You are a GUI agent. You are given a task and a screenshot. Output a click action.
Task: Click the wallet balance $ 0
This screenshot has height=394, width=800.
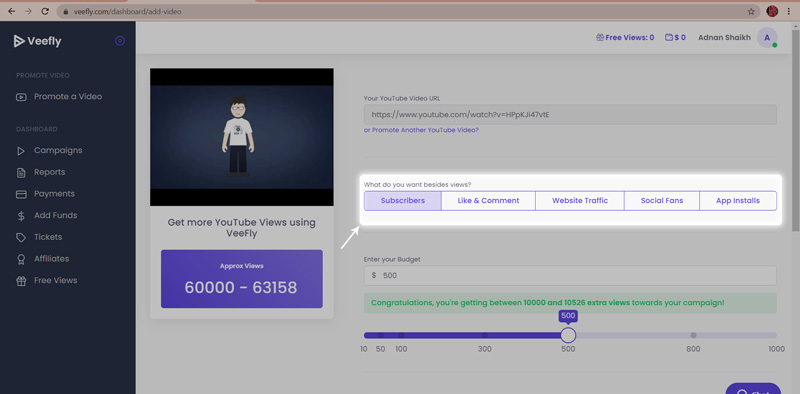pos(676,37)
